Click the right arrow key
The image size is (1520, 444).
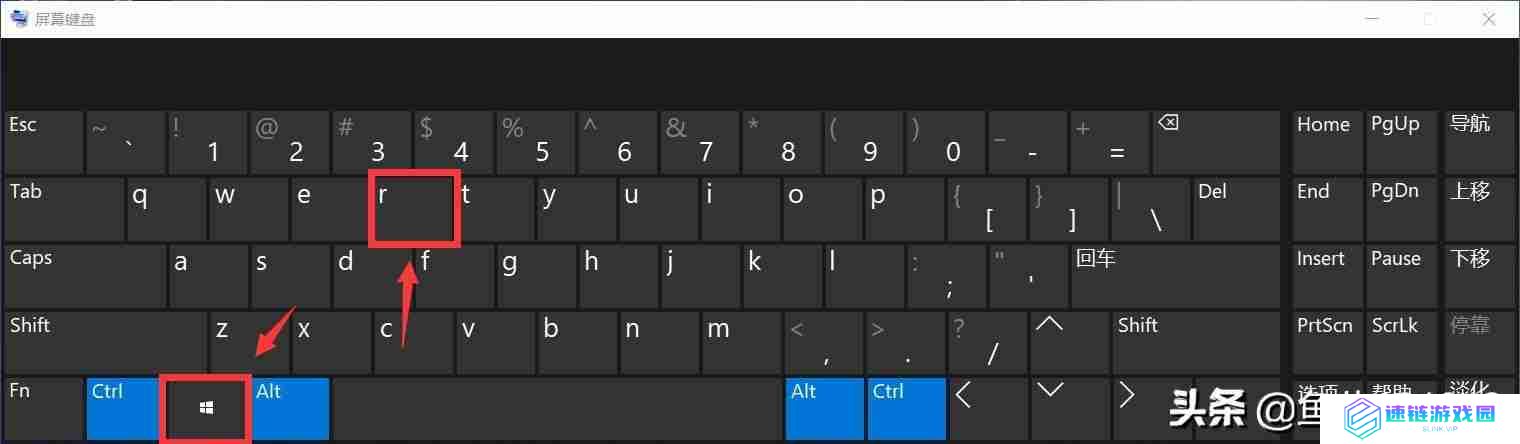pos(1151,408)
